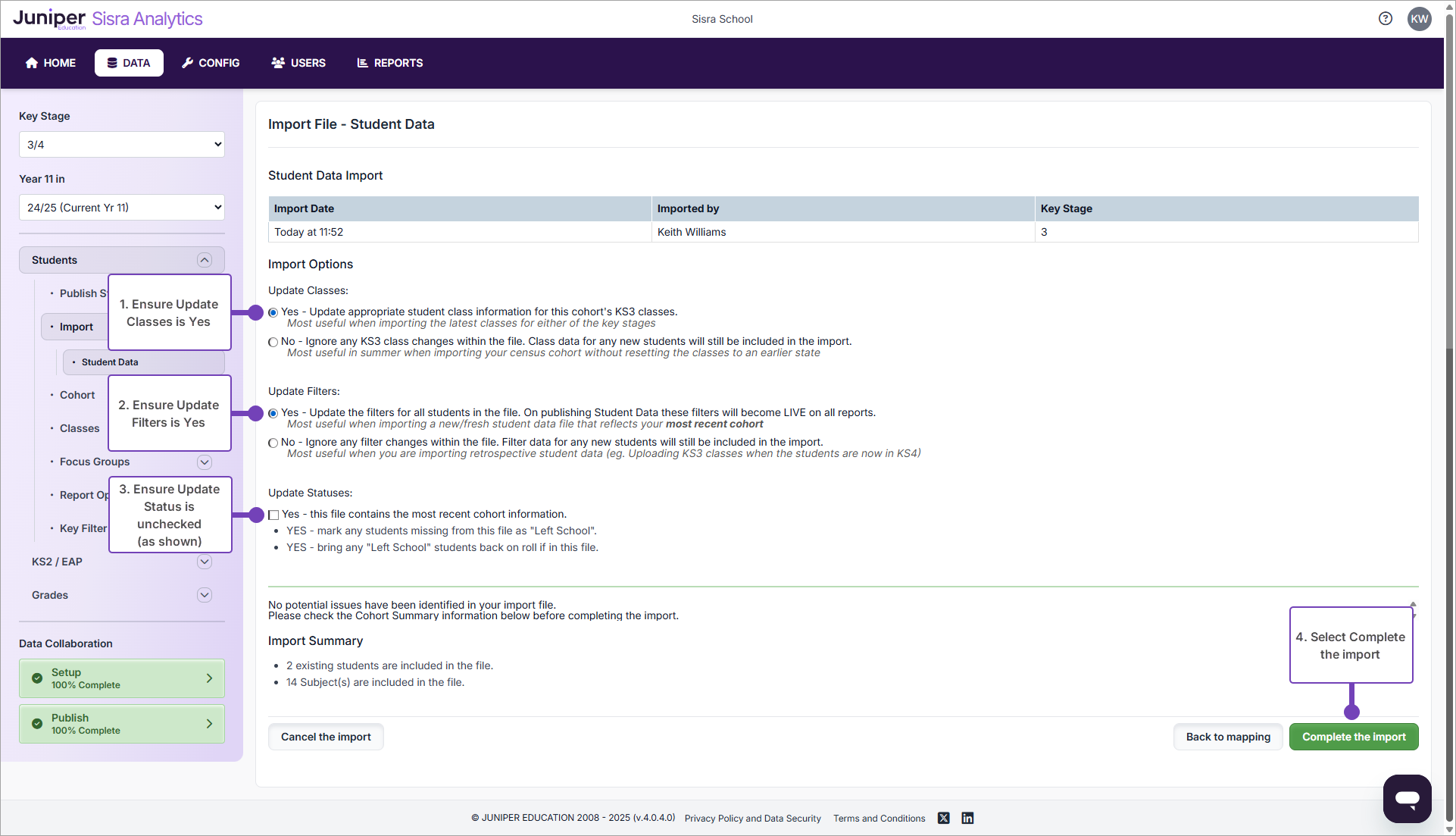The width and height of the screenshot is (1456, 836).
Task: Click Complete the import button
Action: click(1353, 737)
